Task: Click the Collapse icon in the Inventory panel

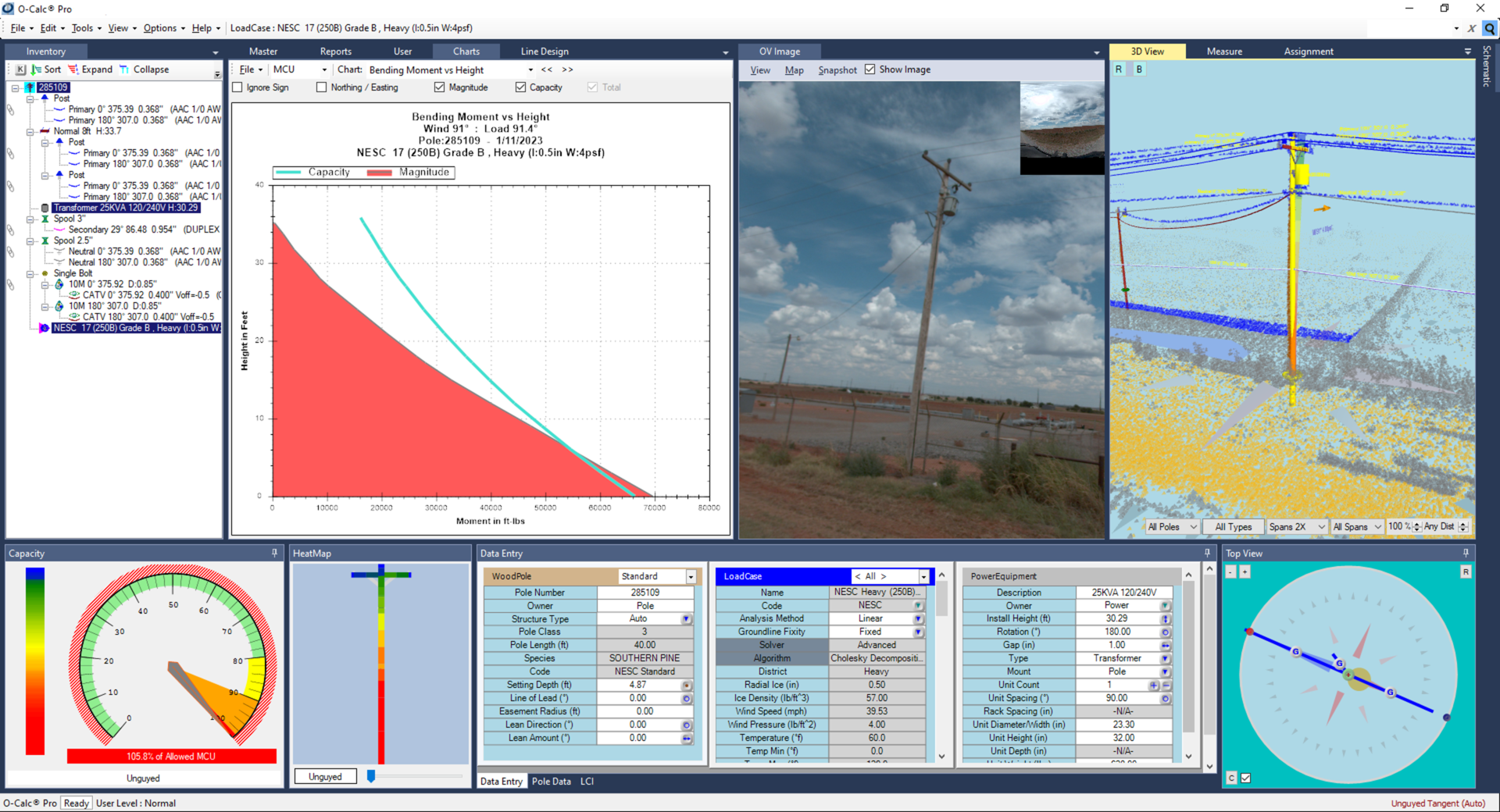Action: (125, 69)
